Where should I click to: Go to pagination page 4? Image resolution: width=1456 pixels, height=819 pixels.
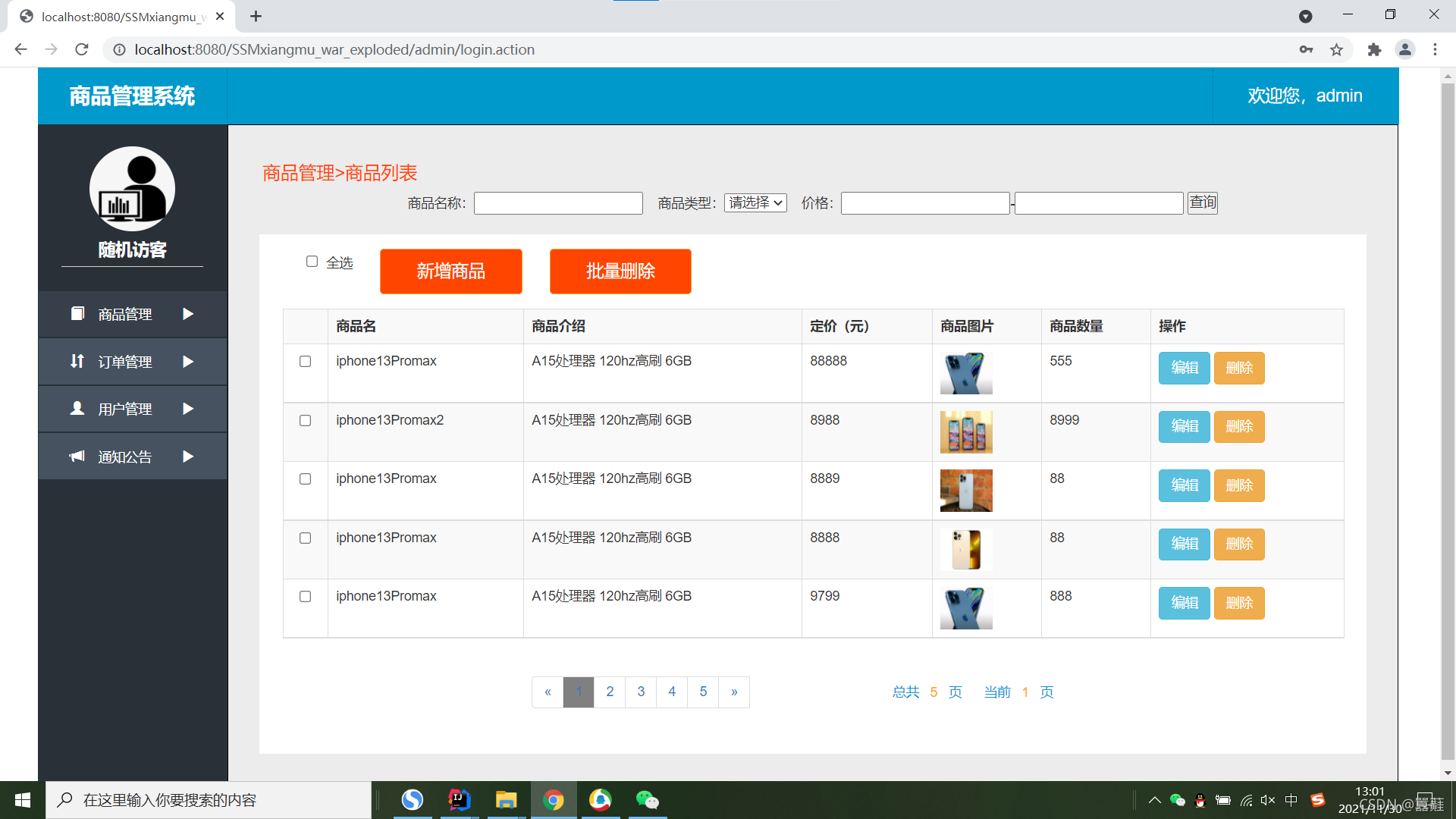(672, 692)
